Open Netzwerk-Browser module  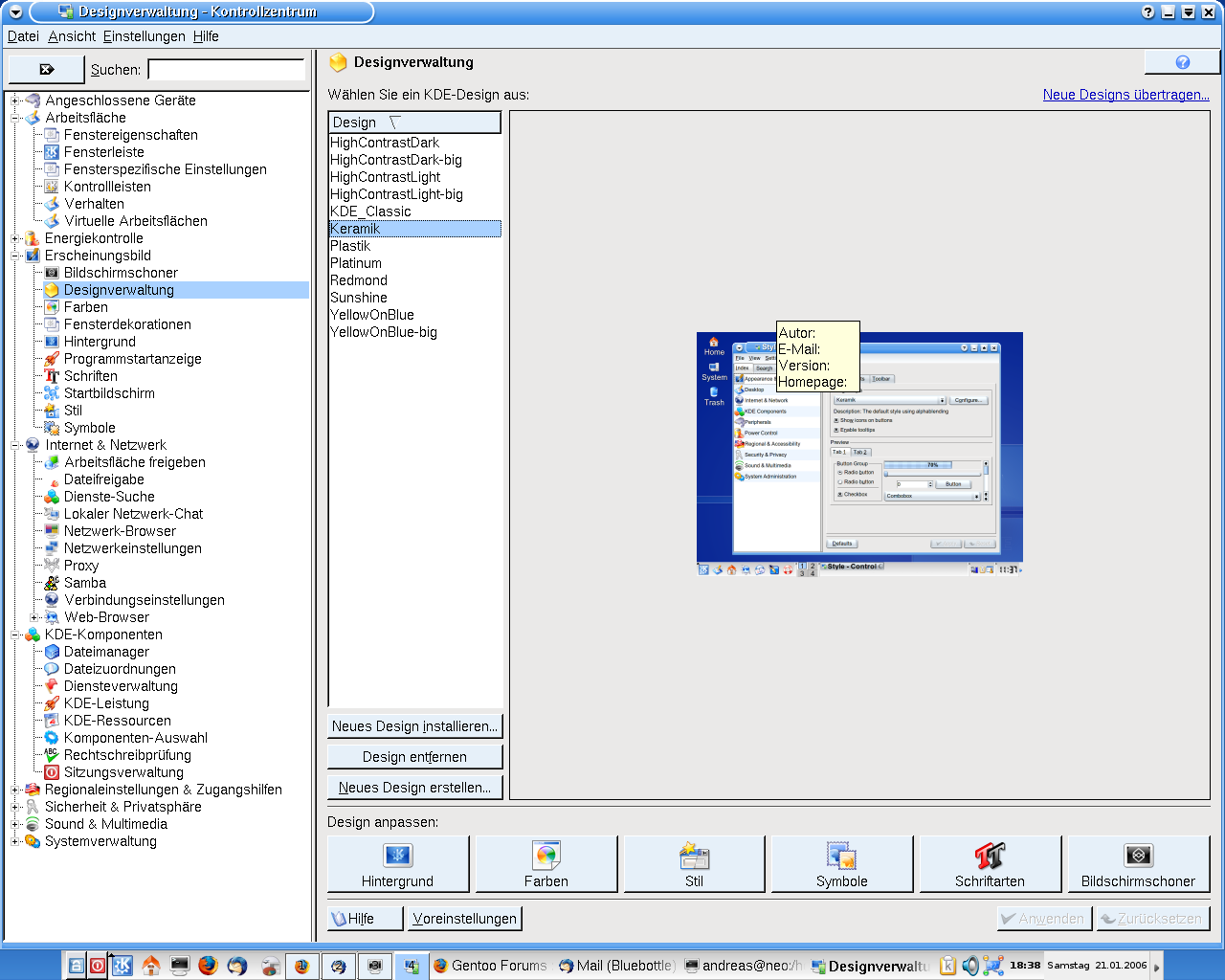pyautogui.click(x=120, y=531)
